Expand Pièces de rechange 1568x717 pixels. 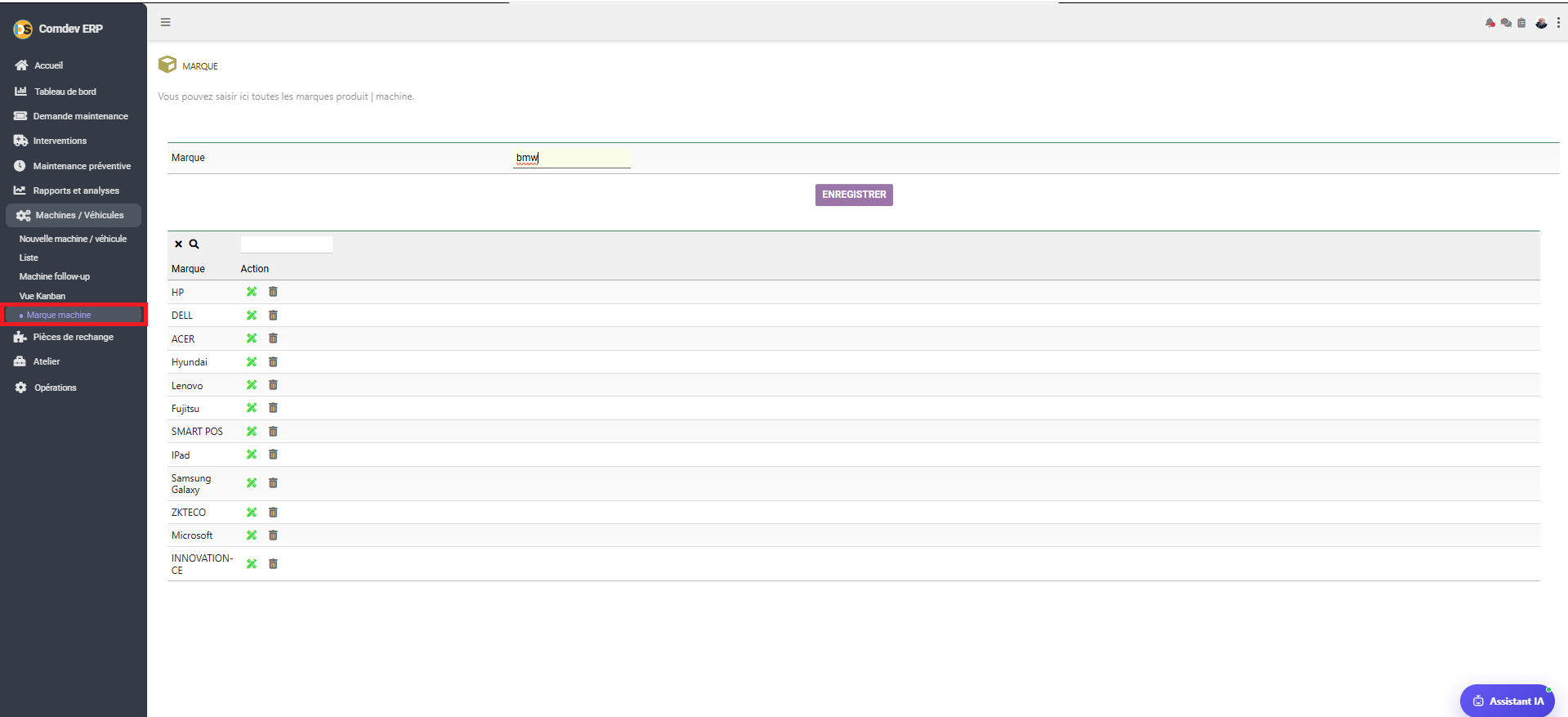[x=73, y=337]
